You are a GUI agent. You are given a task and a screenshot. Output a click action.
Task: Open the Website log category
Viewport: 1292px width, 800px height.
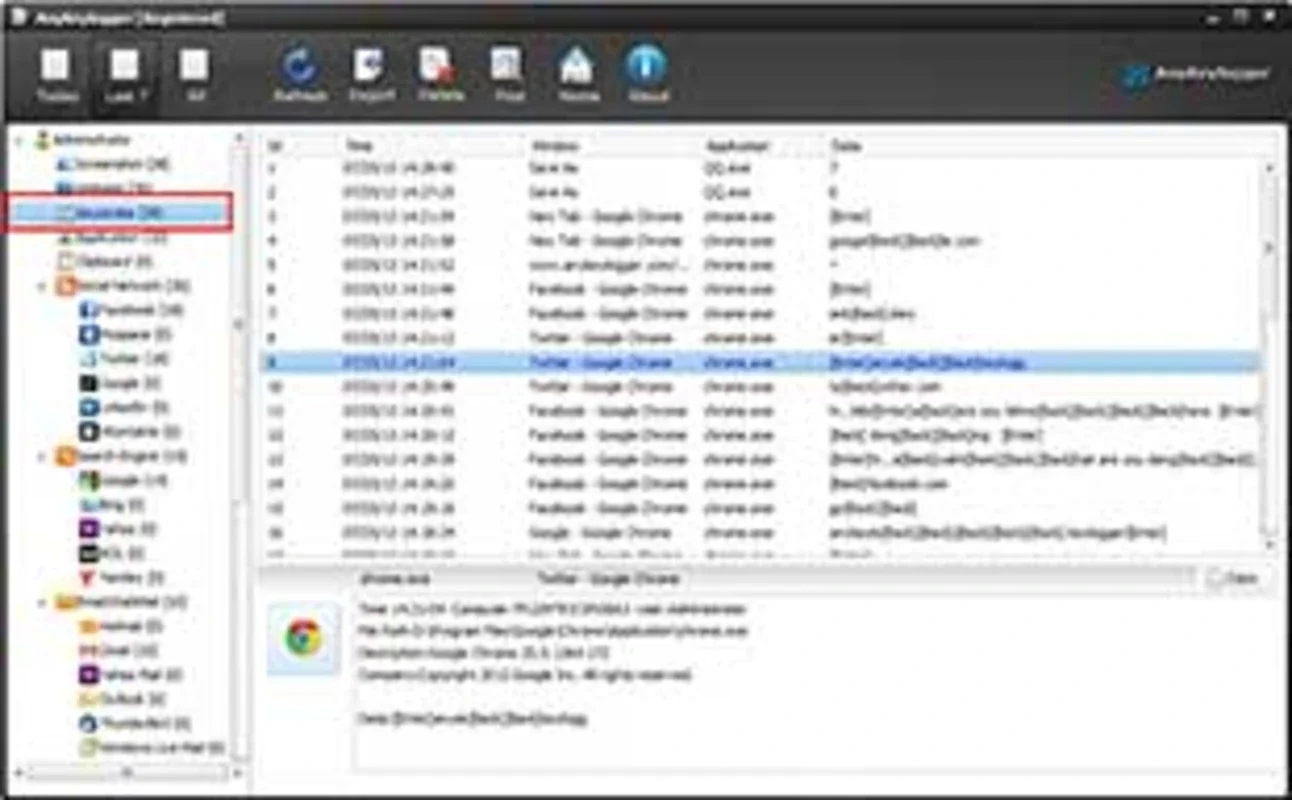(x=105, y=188)
